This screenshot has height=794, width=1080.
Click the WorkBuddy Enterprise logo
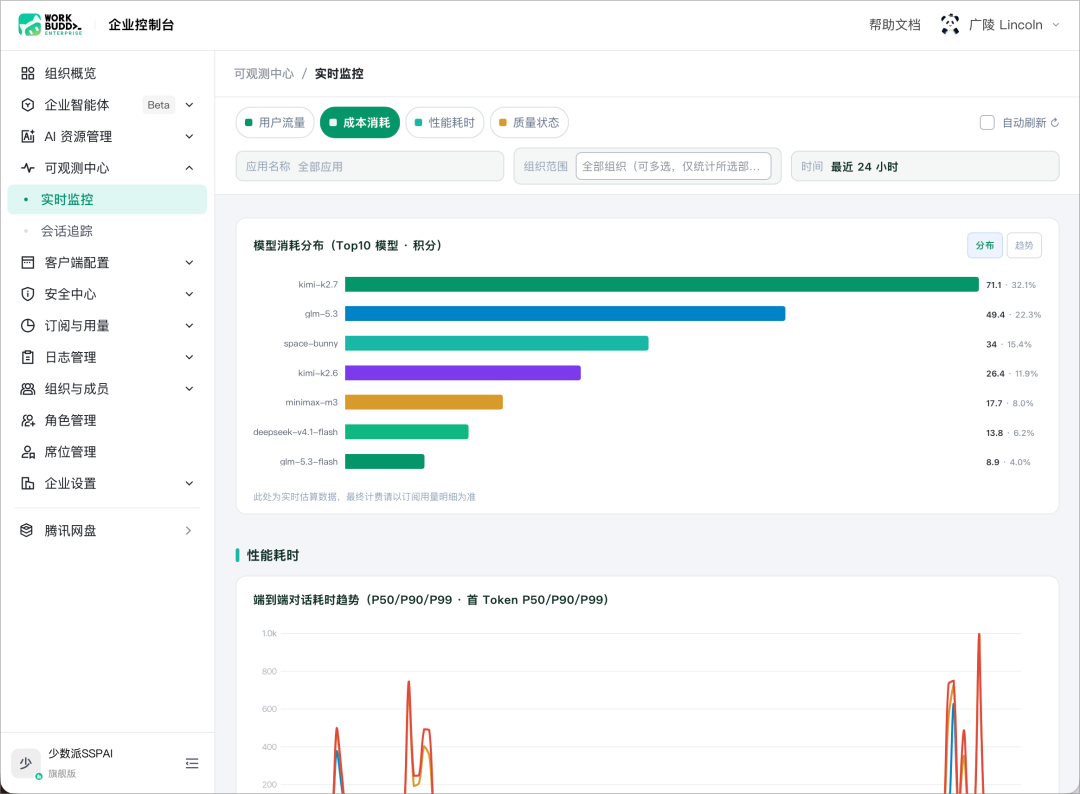tap(50, 25)
